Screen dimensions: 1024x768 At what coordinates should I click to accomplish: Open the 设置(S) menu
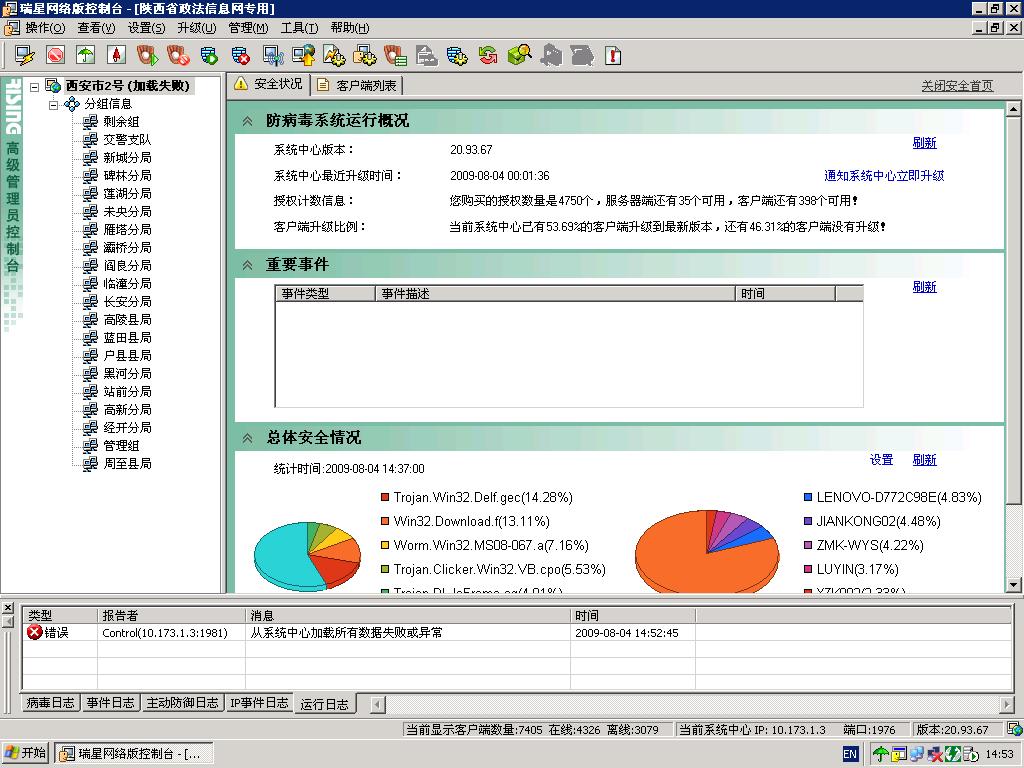(146, 28)
